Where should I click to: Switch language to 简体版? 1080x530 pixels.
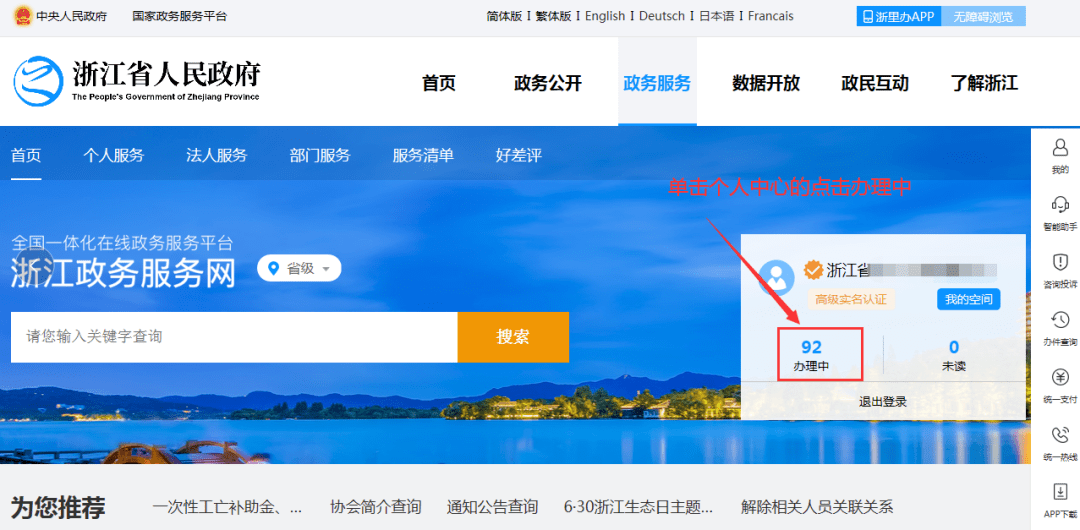(504, 16)
